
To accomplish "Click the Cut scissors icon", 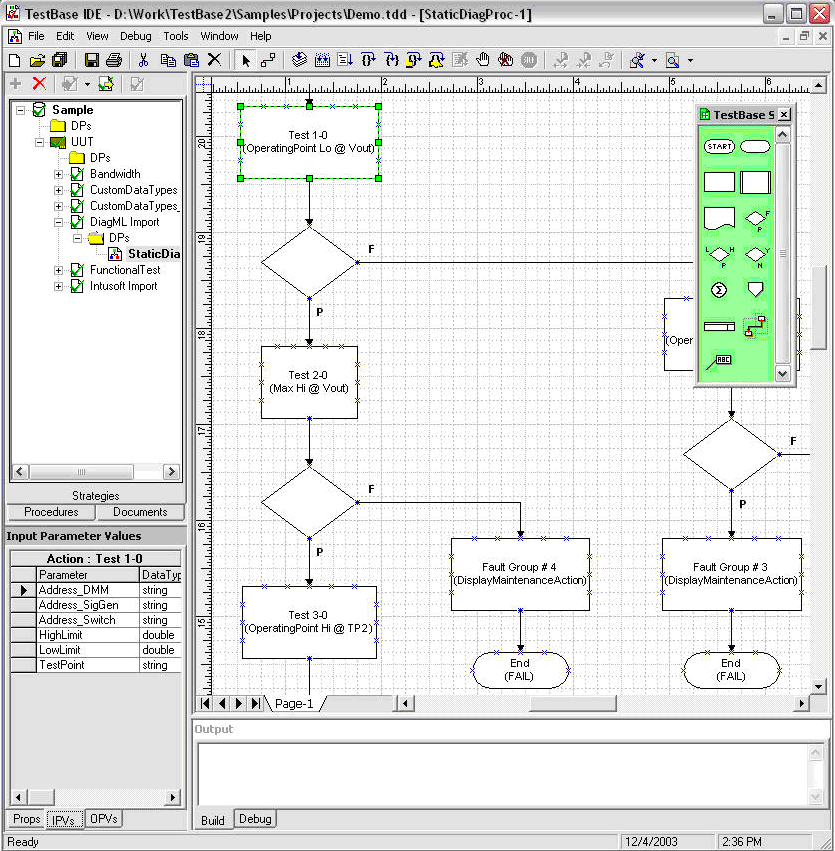I will 144,60.
